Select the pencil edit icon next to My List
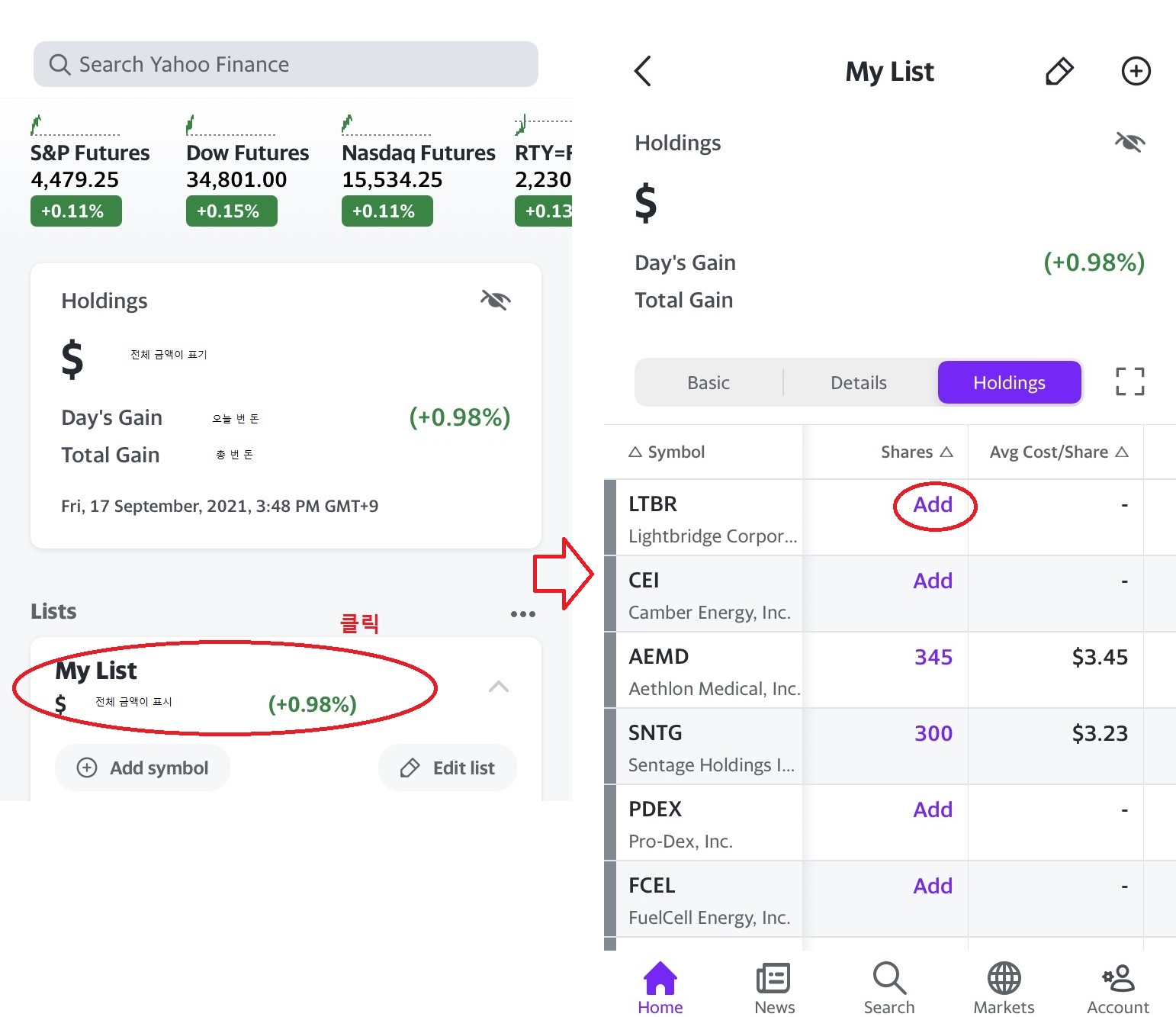Image resolution: width=1176 pixels, height=1017 pixels. coord(1059,71)
